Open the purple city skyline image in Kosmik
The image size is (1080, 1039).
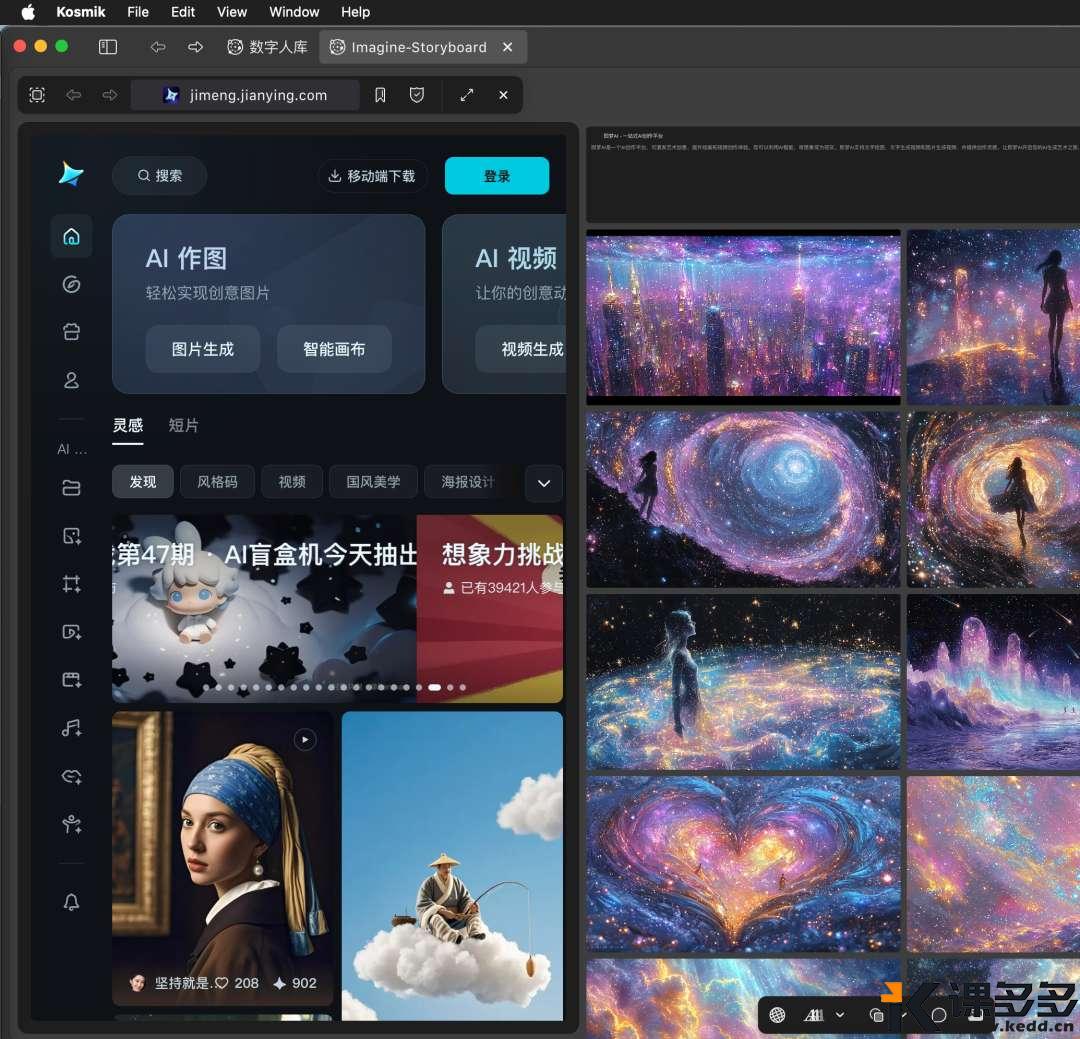coord(743,317)
